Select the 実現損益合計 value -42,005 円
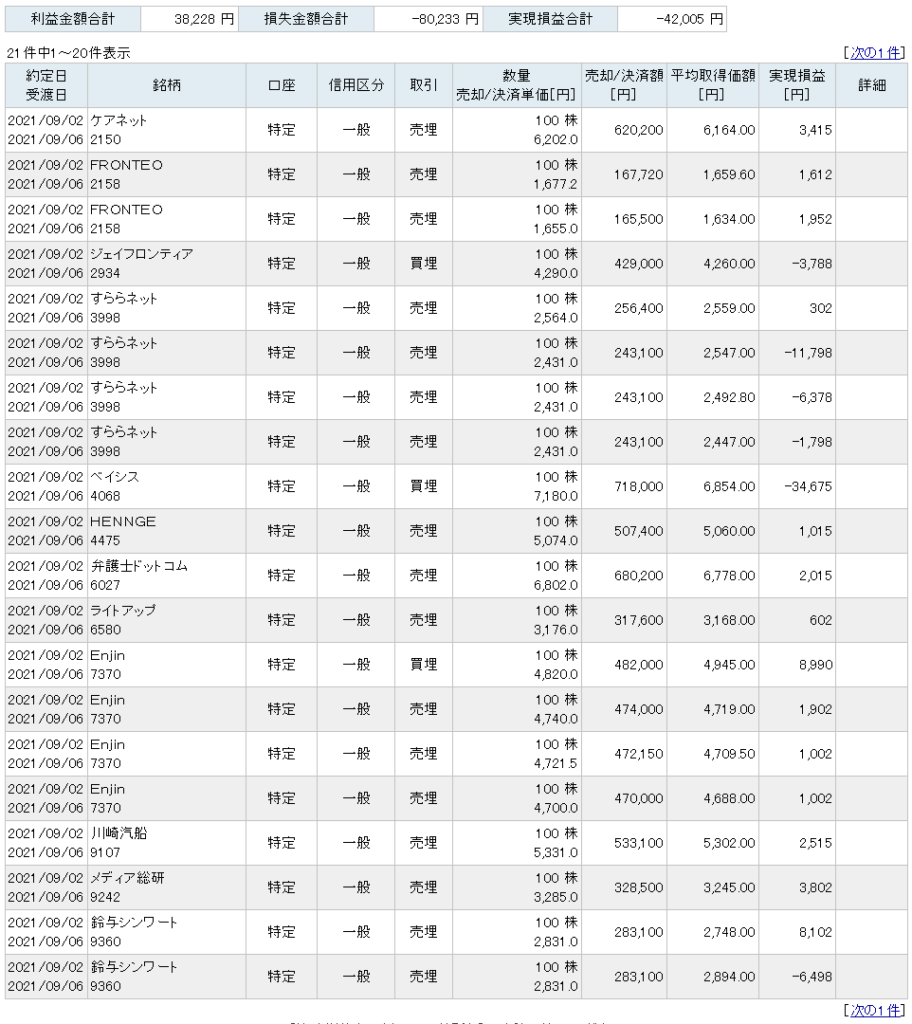Screen dimensions: 912x1024 point(689,20)
